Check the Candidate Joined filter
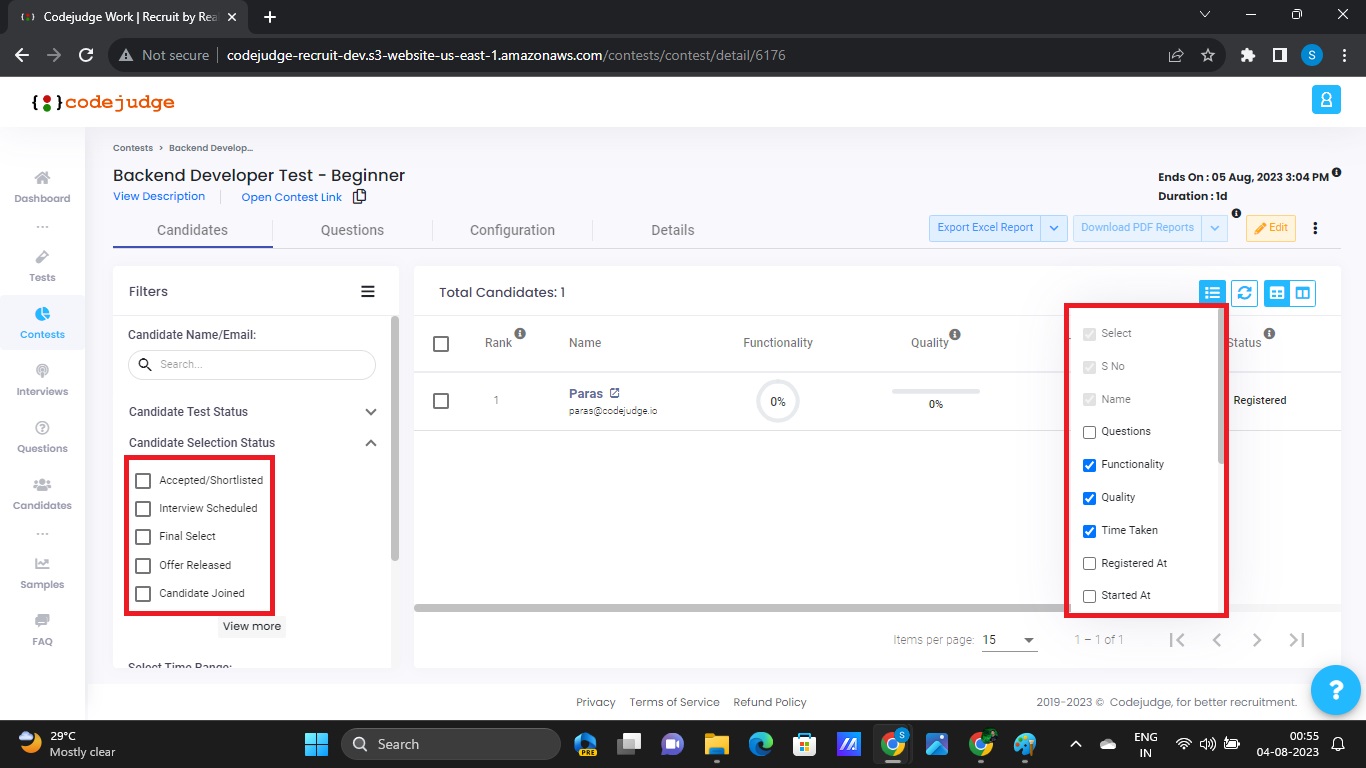 pyautogui.click(x=143, y=594)
